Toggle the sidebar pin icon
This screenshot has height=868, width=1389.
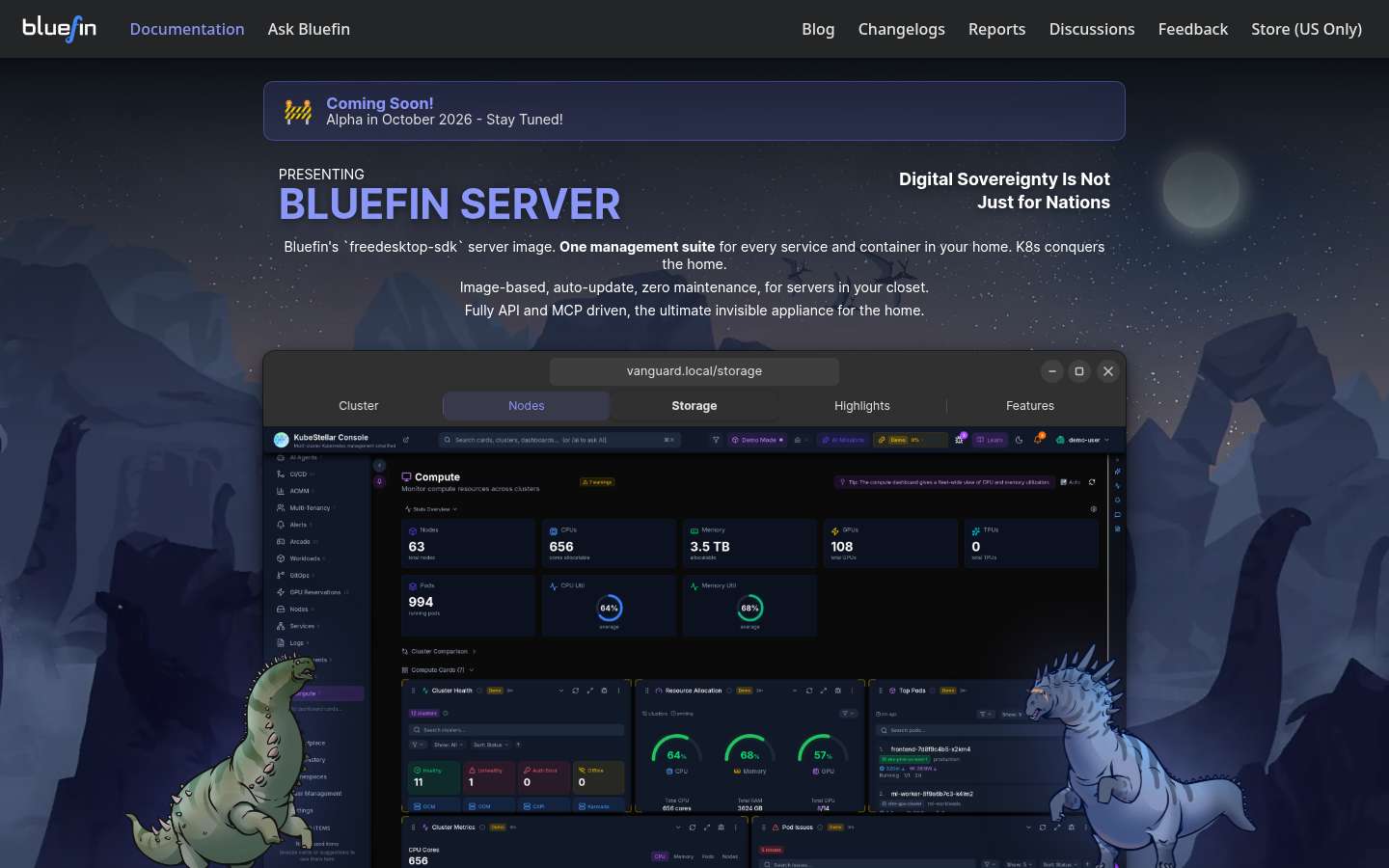379,481
